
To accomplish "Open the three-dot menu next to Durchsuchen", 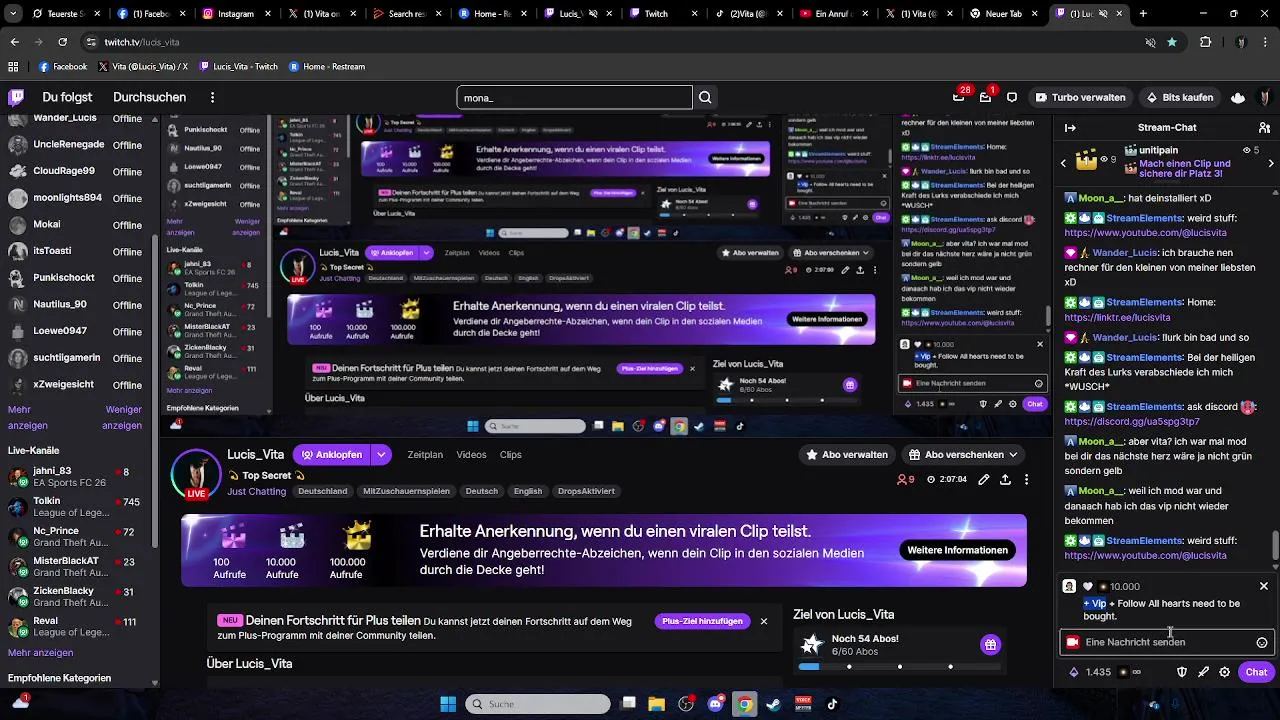I will [x=212, y=97].
